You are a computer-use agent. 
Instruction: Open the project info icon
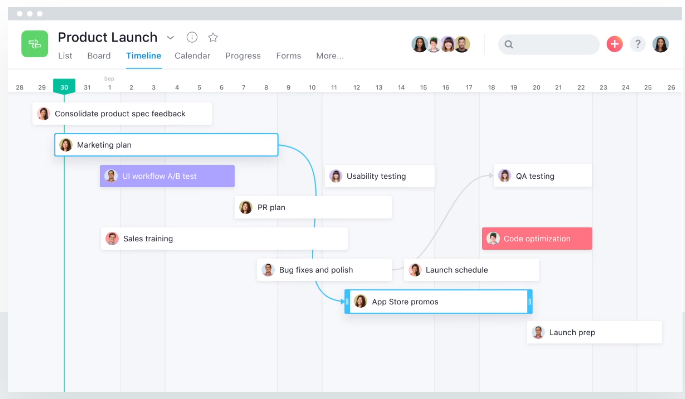click(x=192, y=38)
